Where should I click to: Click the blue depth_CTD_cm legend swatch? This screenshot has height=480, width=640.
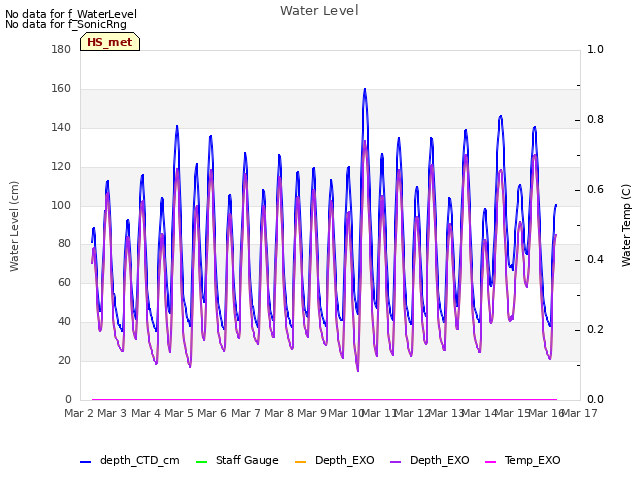click(85, 462)
